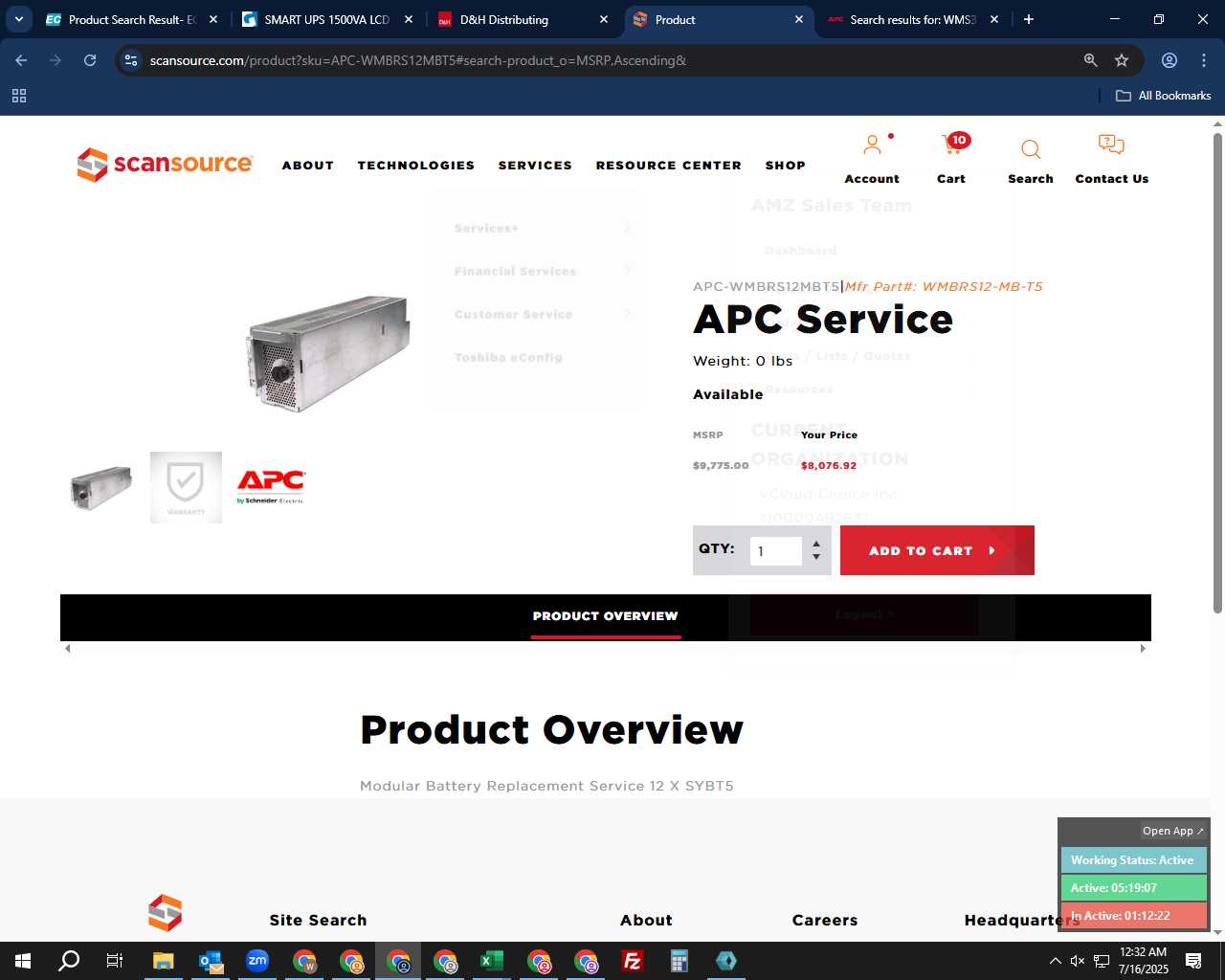This screenshot has height=980, width=1225.
Task: Bookmark this page with the star icon
Action: (x=1122, y=60)
